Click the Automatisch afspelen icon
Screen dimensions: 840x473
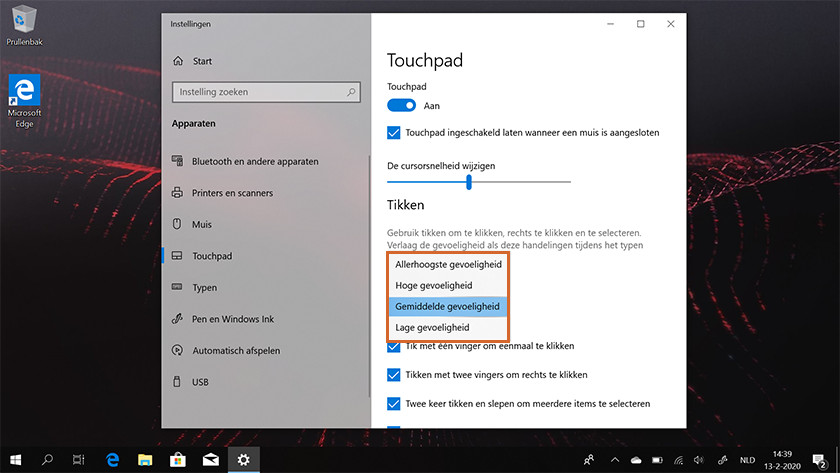177,350
